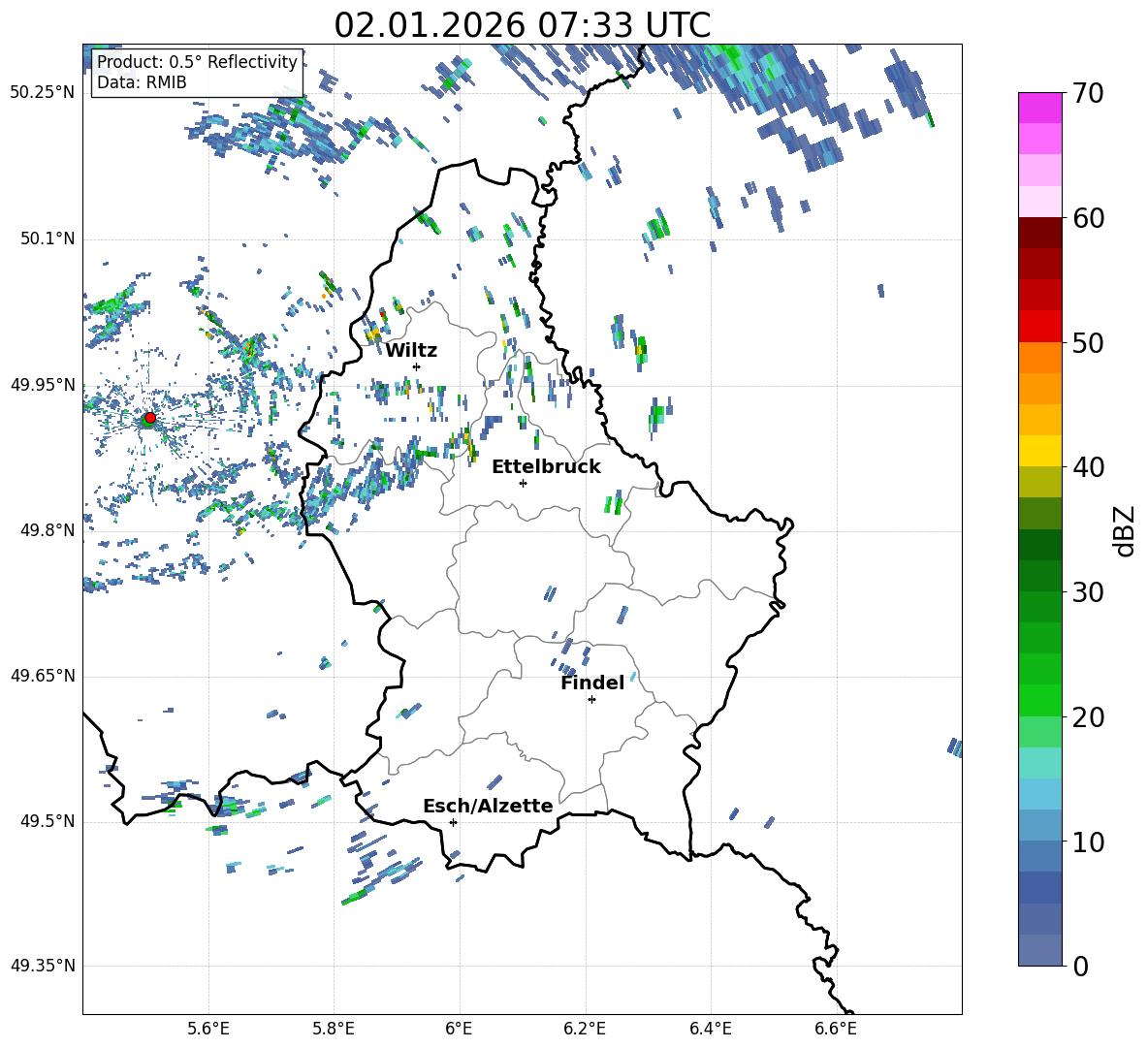Click the 40 tick on colorbar
The height and width of the screenshot is (1048, 1148).
click(x=1088, y=467)
